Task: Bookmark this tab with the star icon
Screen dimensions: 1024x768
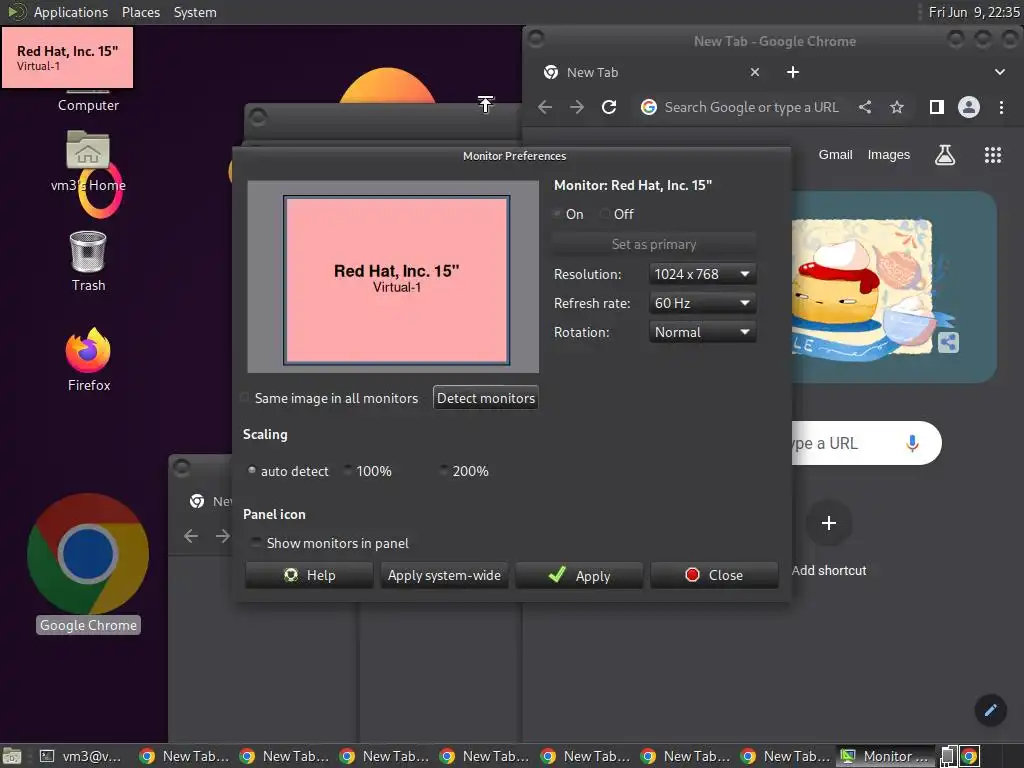Action: 897,107
